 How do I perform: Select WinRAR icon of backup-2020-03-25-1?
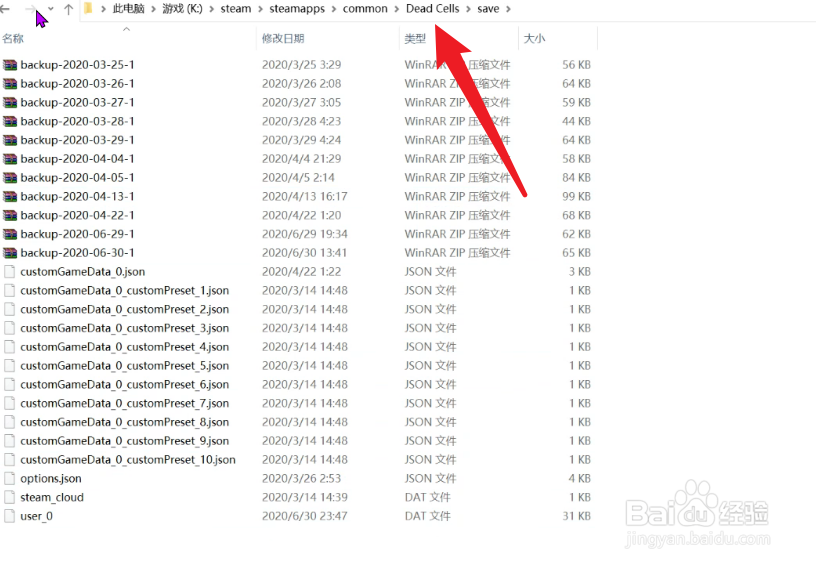pos(10,65)
